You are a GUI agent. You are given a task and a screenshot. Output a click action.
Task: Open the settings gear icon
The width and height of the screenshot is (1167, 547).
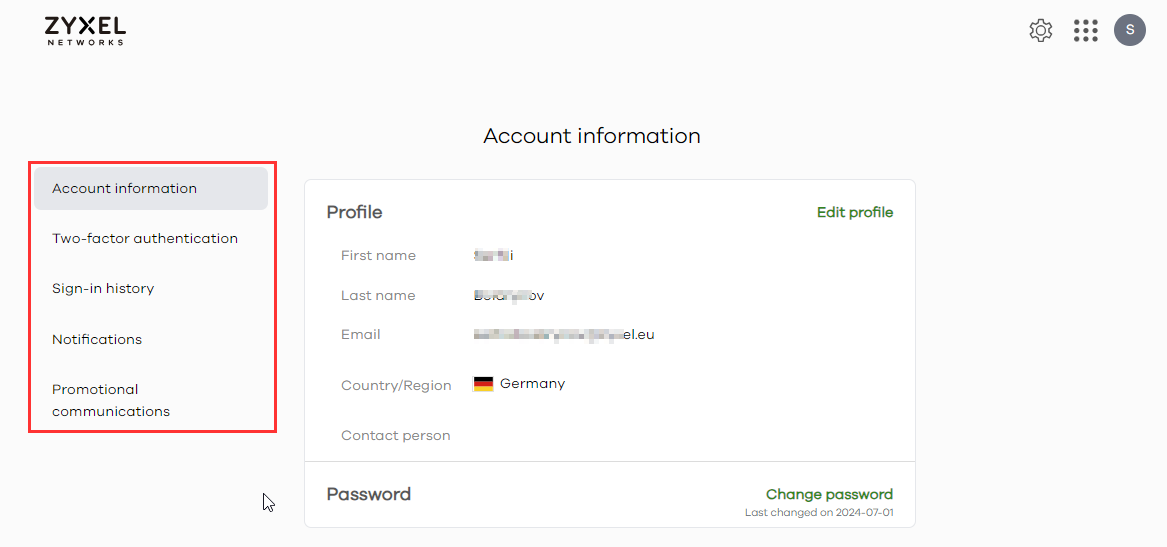tap(1041, 31)
